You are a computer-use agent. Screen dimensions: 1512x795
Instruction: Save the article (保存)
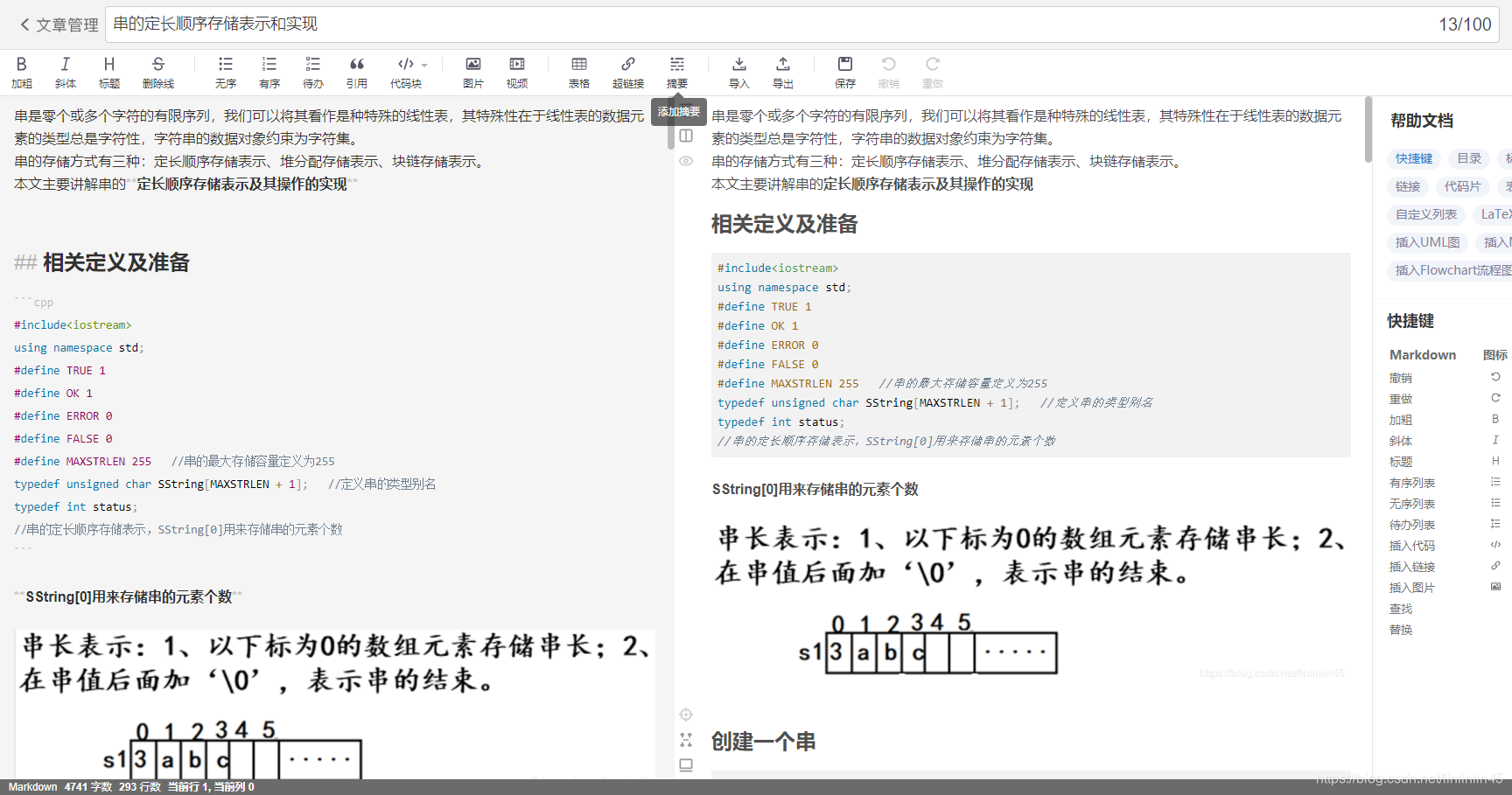tap(845, 73)
